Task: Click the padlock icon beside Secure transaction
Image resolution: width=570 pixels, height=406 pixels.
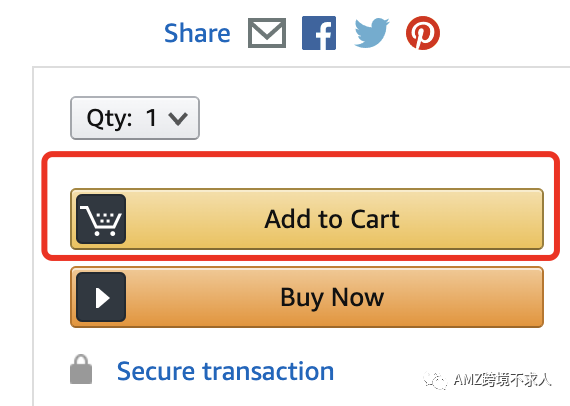Action: (x=81, y=369)
